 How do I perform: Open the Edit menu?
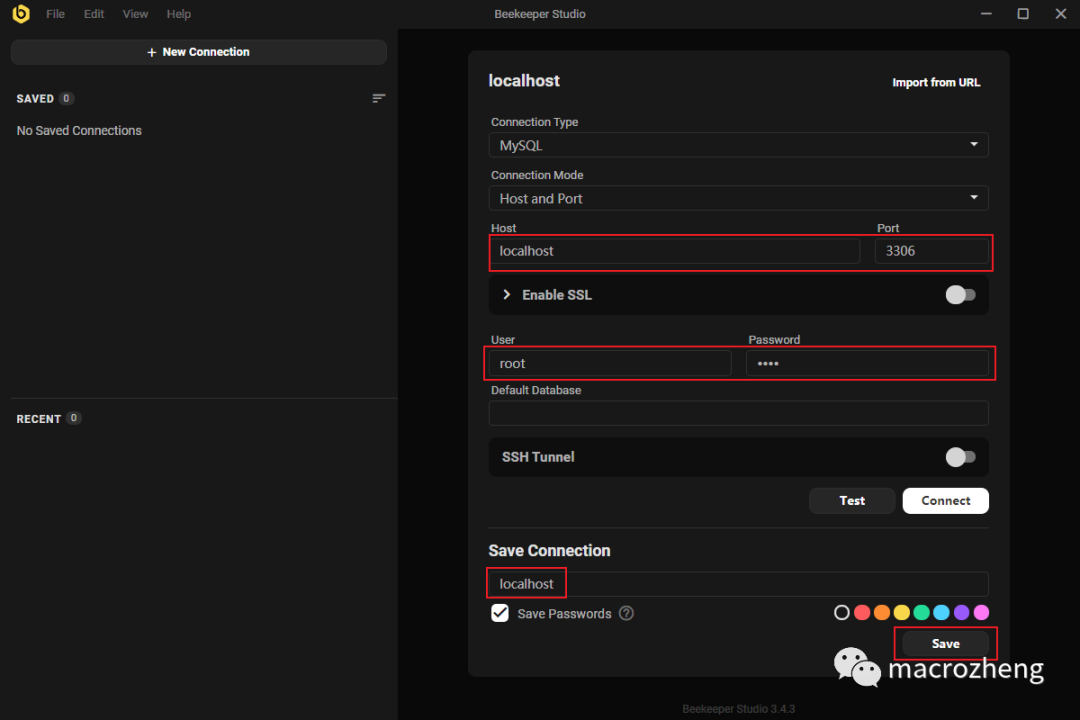click(x=94, y=14)
